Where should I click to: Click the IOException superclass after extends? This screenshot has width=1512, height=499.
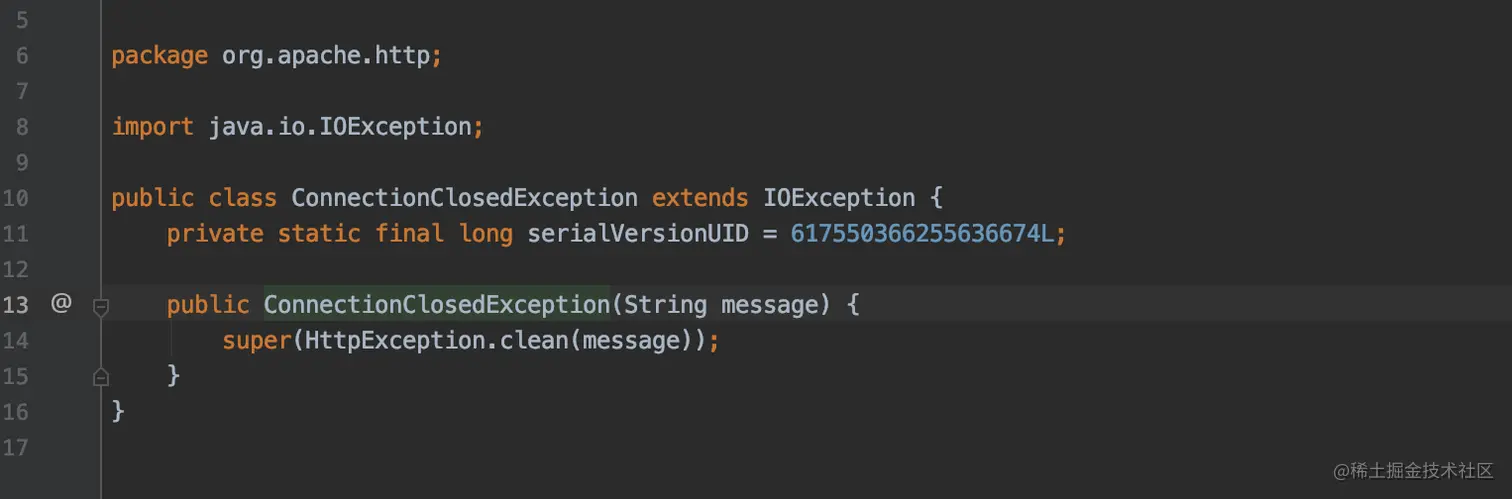[838, 198]
